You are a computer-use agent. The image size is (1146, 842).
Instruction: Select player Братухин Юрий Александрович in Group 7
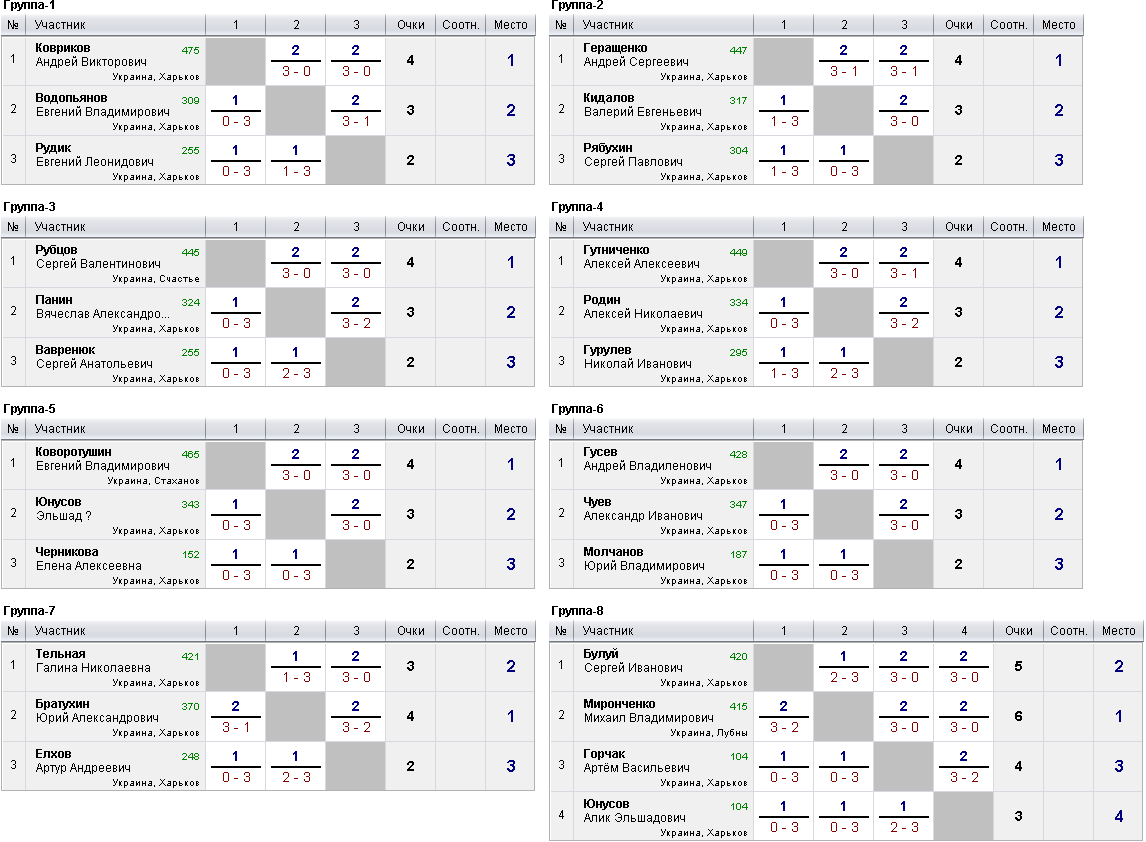point(96,710)
